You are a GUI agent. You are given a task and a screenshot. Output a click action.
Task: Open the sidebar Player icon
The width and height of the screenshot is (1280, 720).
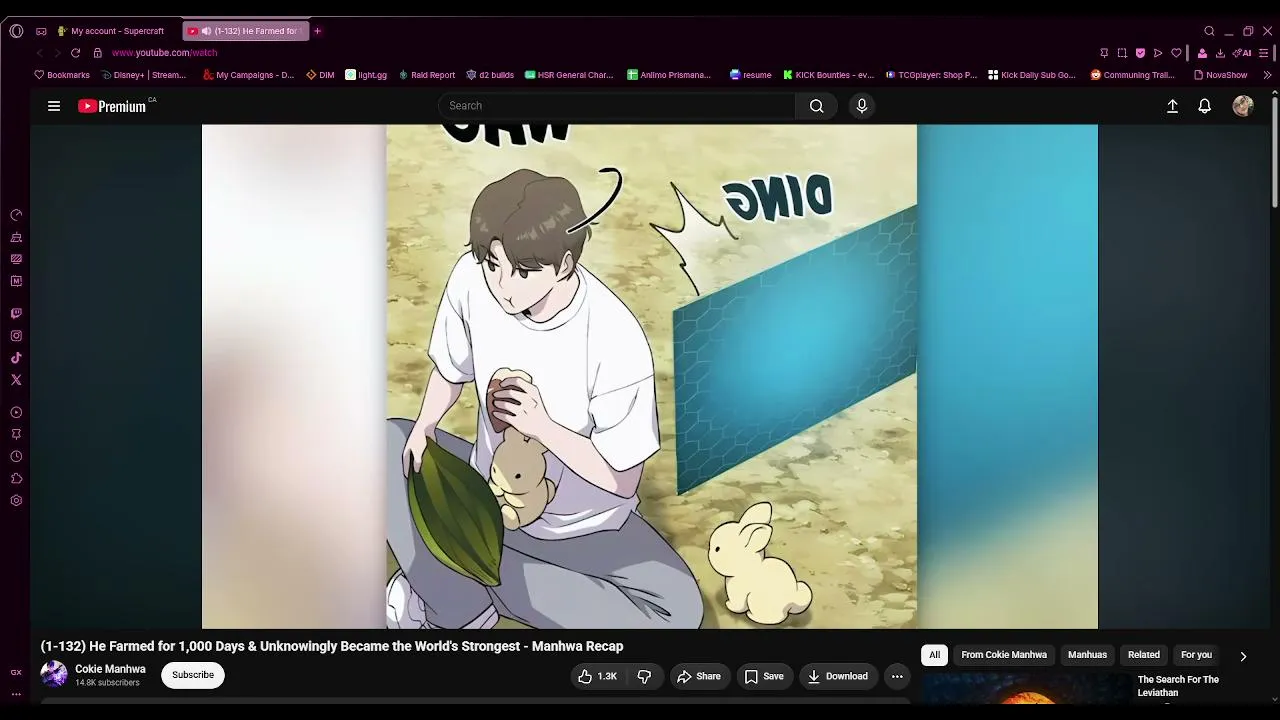pyautogui.click(x=16, y=412)
